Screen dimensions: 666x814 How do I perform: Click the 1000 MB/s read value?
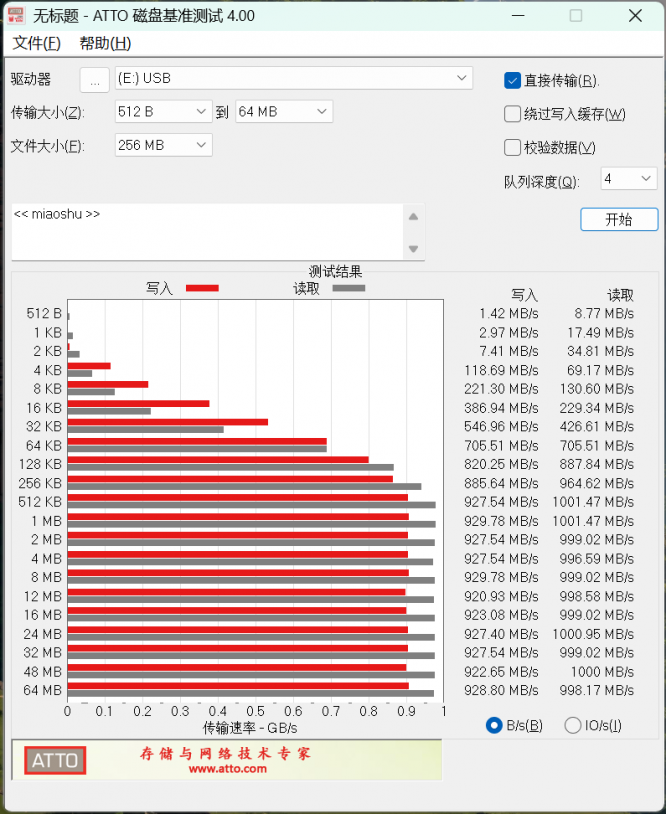click(602, 672)
